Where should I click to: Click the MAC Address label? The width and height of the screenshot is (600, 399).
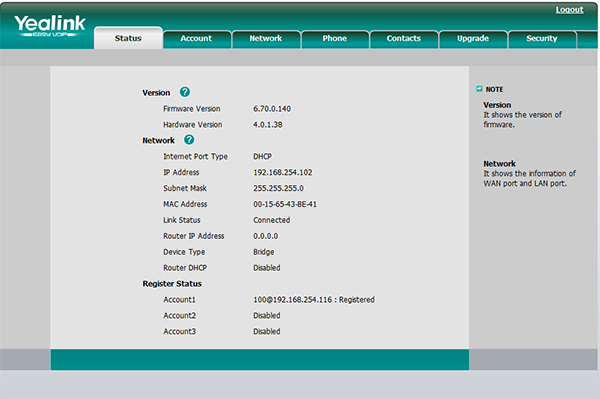click(185, 204)
